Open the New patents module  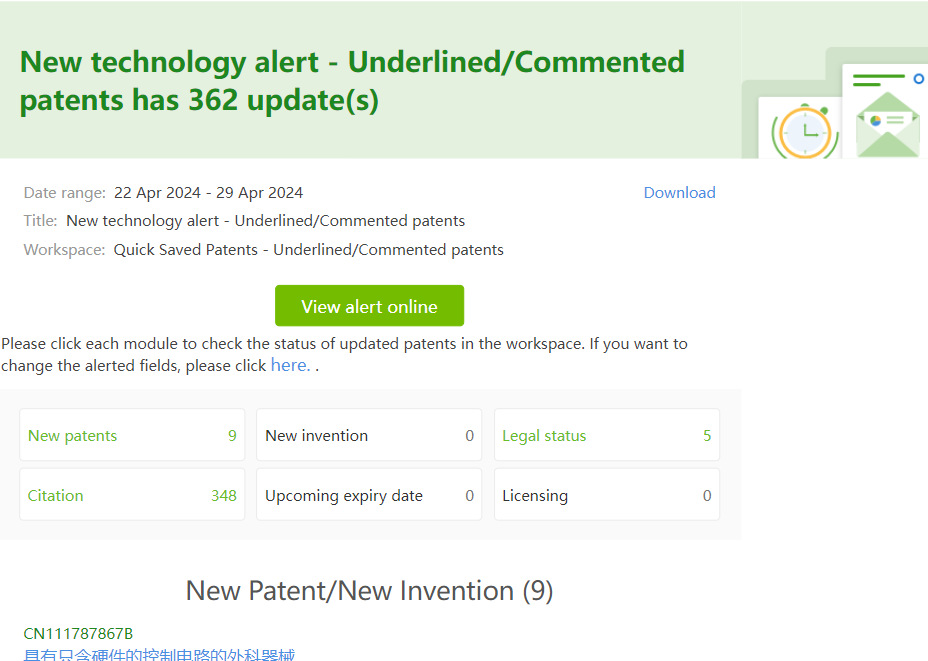pos(132,435)
